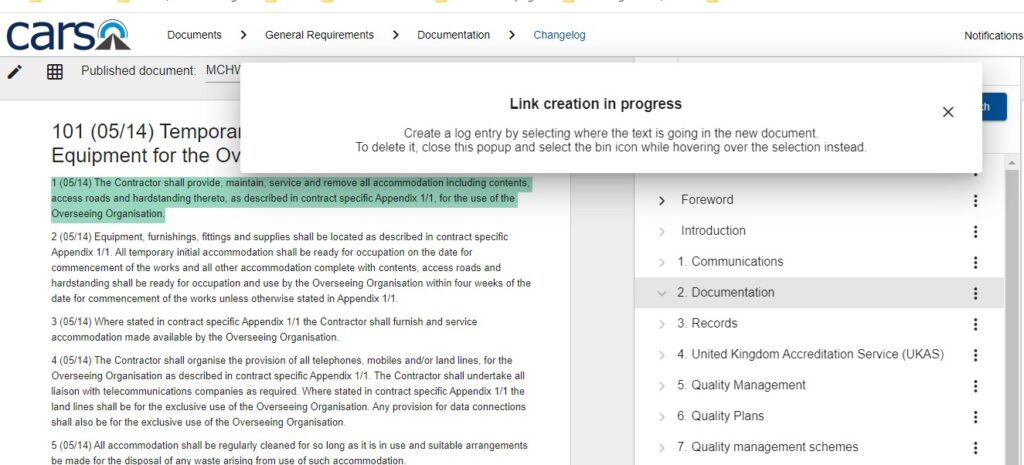Collapse the 2. Documentation section
Image resolution: width=1024 pixels, height=465 pixels.
(x=662, y=293)
